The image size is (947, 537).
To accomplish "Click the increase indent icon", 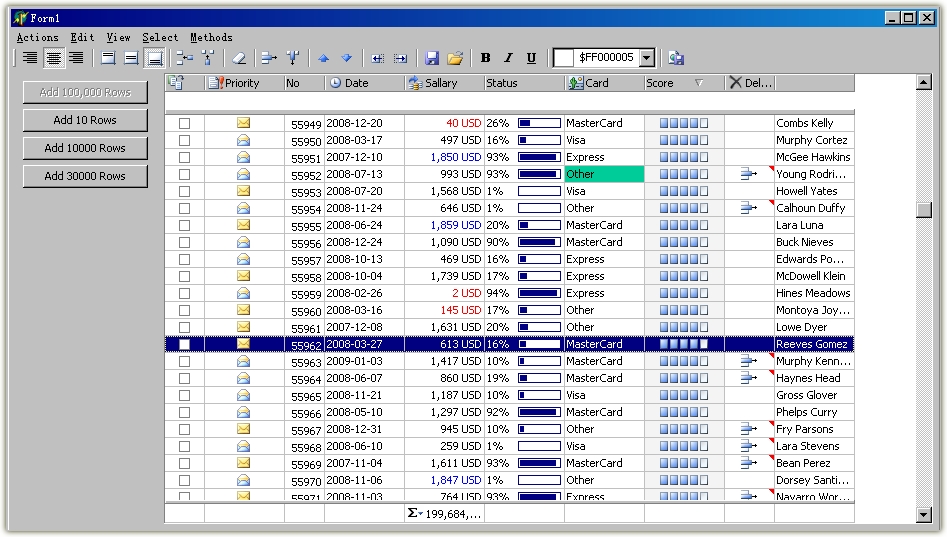I will [x=400, y=58].
